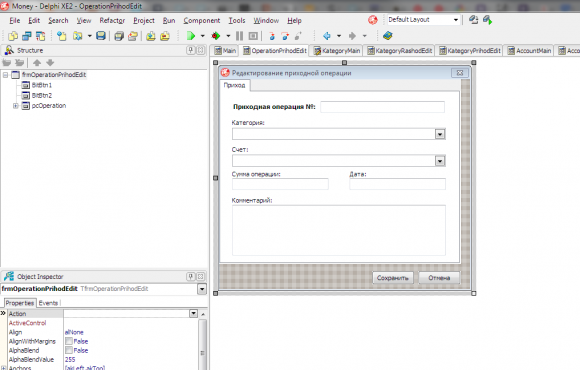Click the Pause toolbar icon
580x370 pixels.
click(239, 36)
